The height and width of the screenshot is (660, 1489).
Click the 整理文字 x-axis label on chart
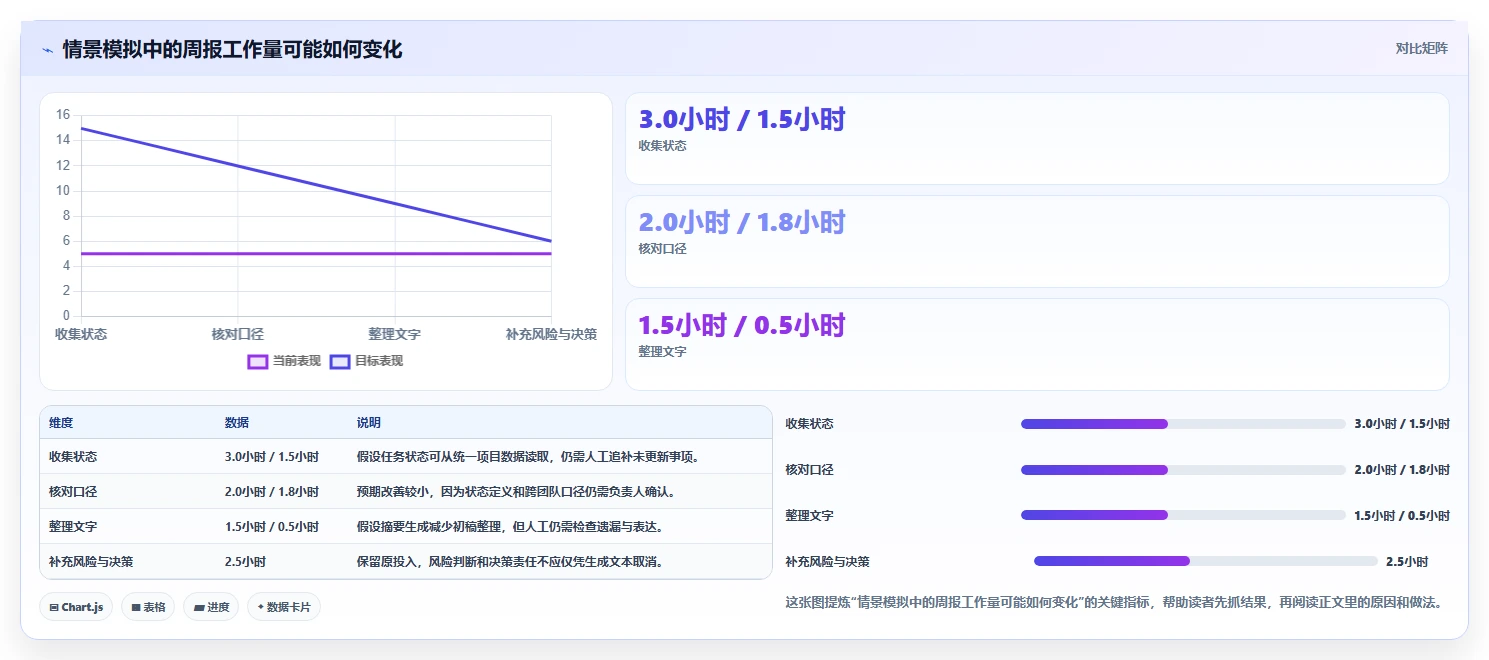pos(394,334)
